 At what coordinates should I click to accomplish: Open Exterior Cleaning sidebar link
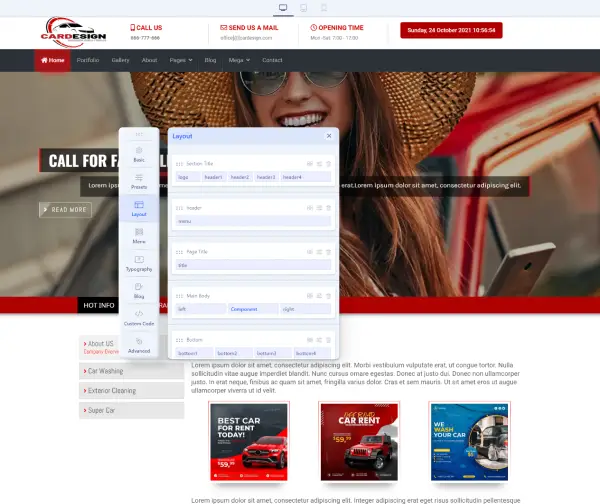pos(131,390)
